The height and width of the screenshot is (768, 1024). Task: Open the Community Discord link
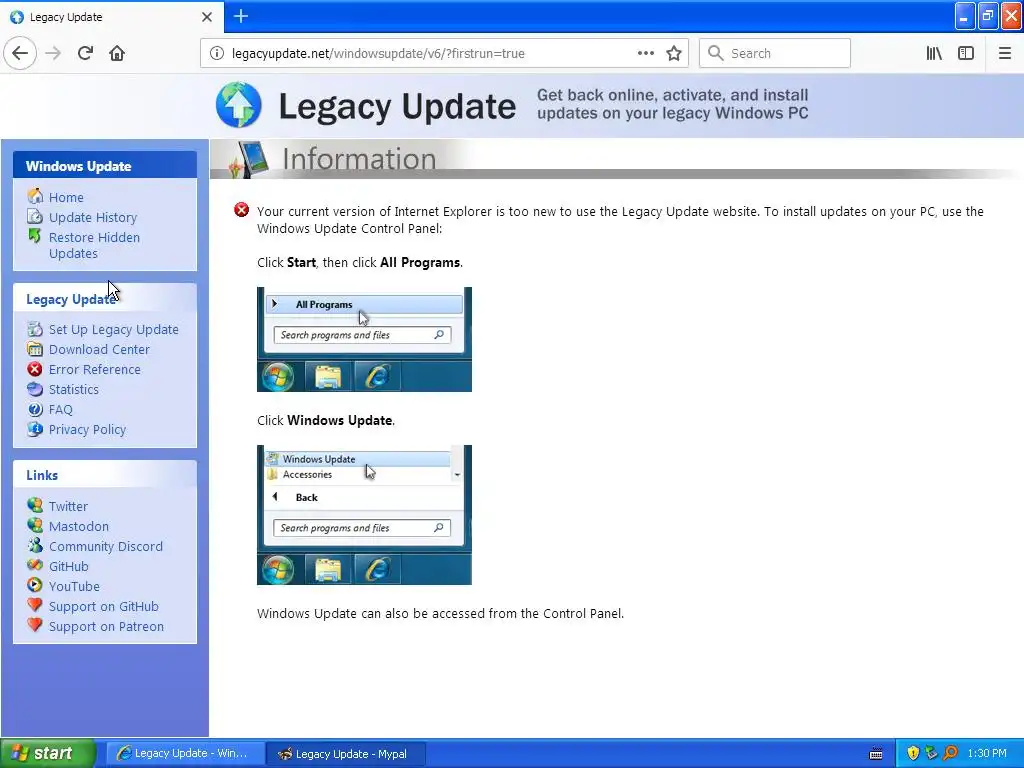tap(106, 547)
